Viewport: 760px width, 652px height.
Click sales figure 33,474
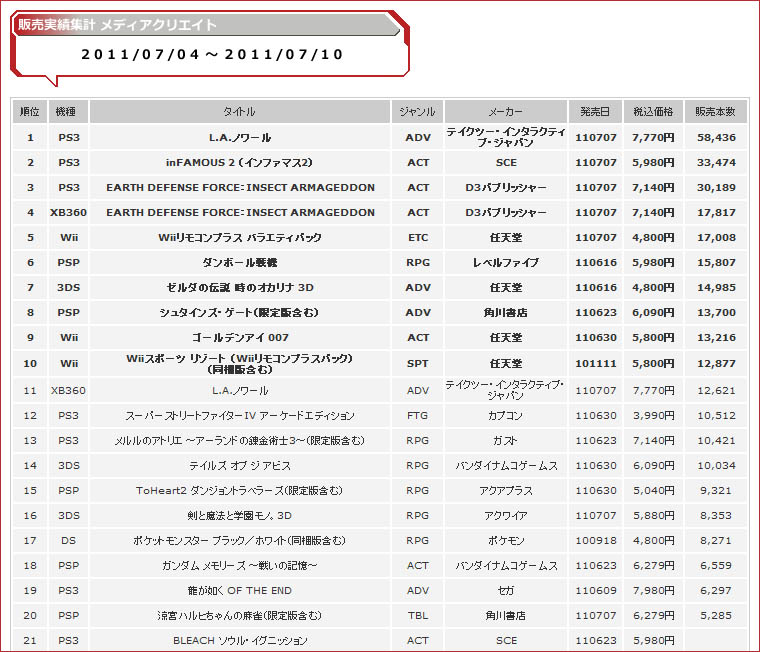click(x=716, y=163)
